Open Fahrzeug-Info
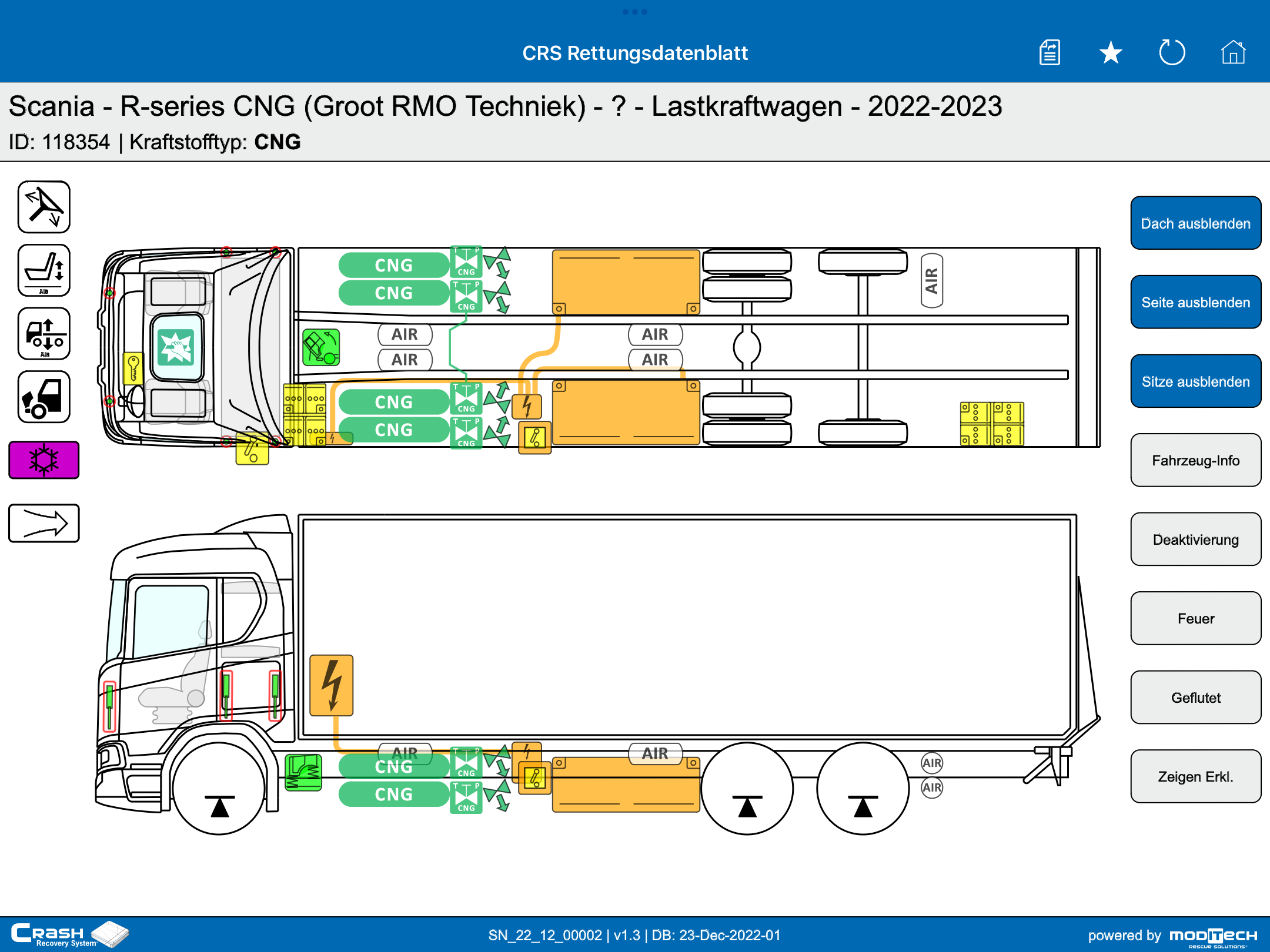The height and width of the screenshot is (952, 1270). coord(1196,460)
